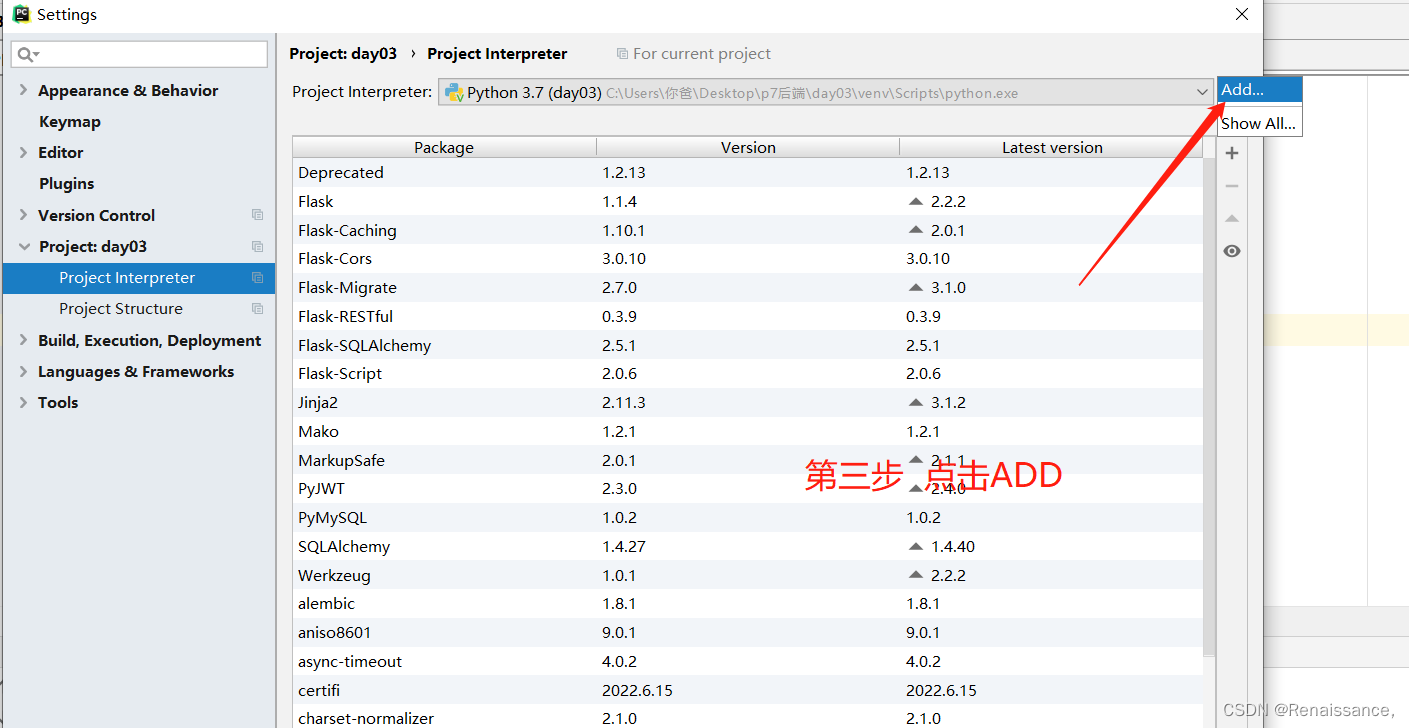Open the Plugins settings page
The image size is (1409, 728).
click(x=67, y=183)
